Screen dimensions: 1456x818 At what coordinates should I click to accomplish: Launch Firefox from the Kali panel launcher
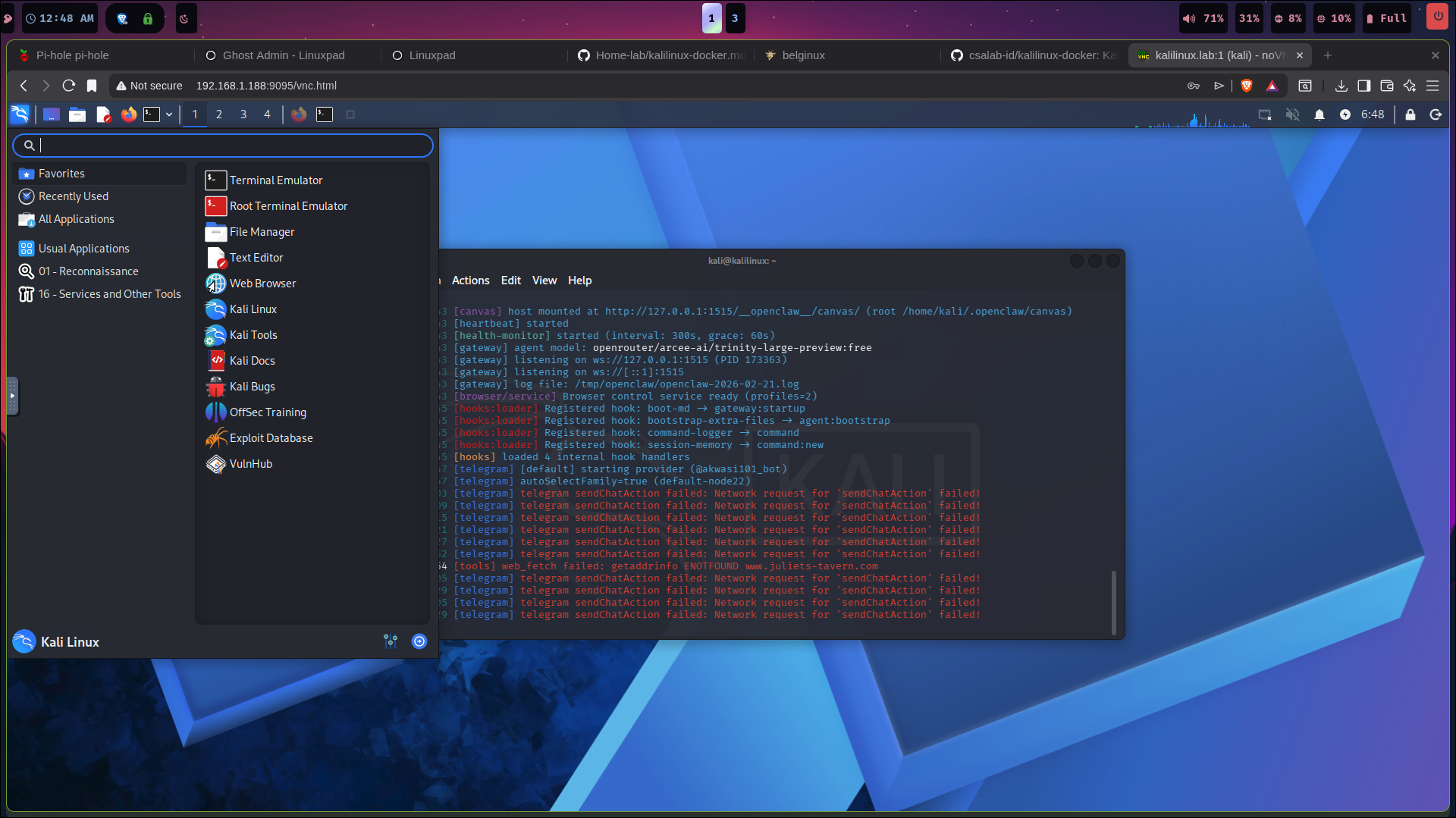click(129, 114)
